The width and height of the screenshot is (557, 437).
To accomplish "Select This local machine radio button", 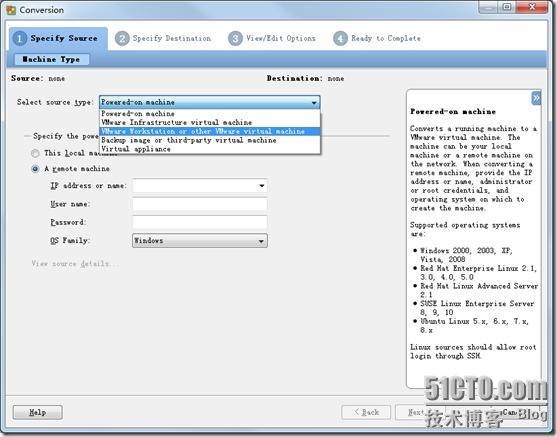I will click(x=35, y=153).
